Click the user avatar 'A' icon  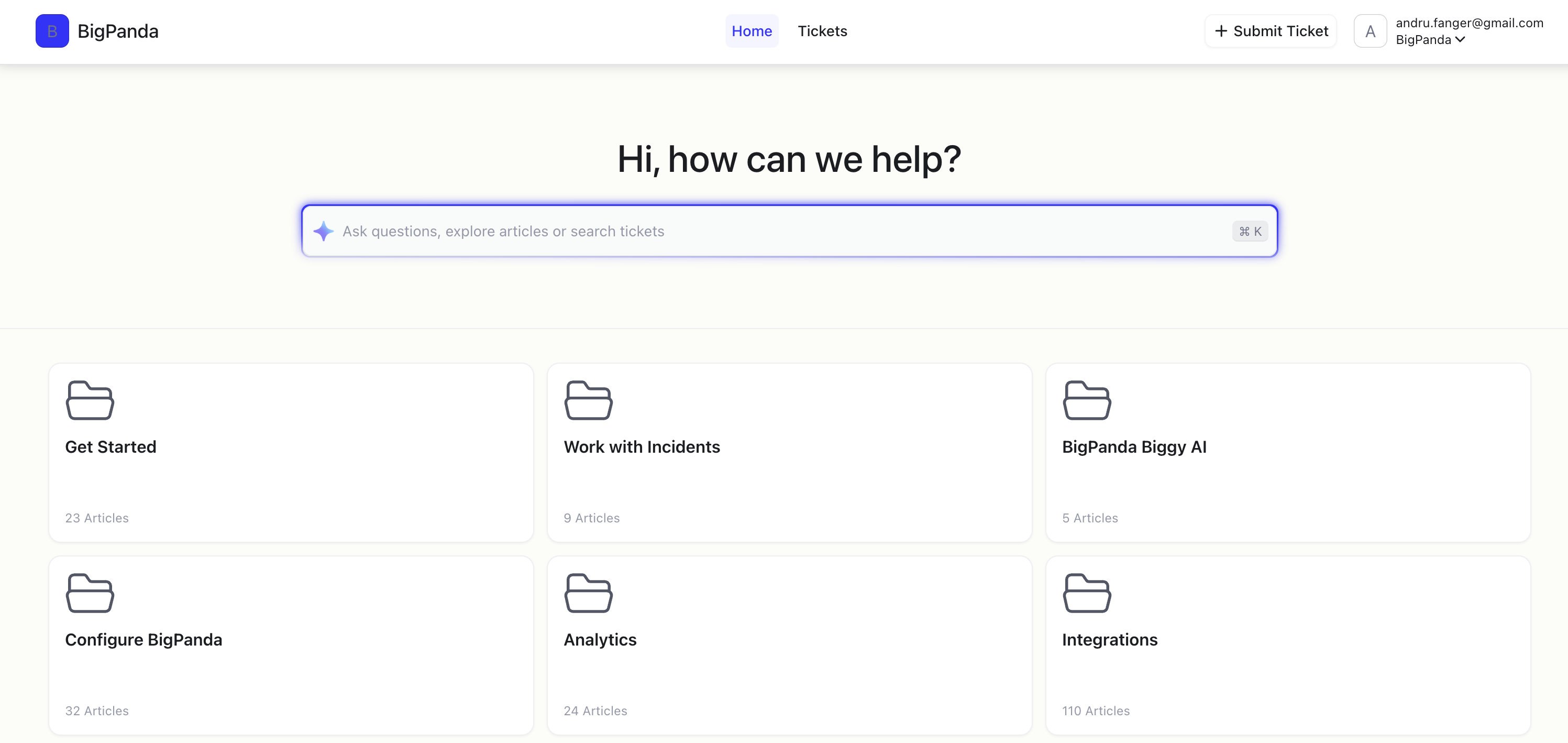(1370, 31)
